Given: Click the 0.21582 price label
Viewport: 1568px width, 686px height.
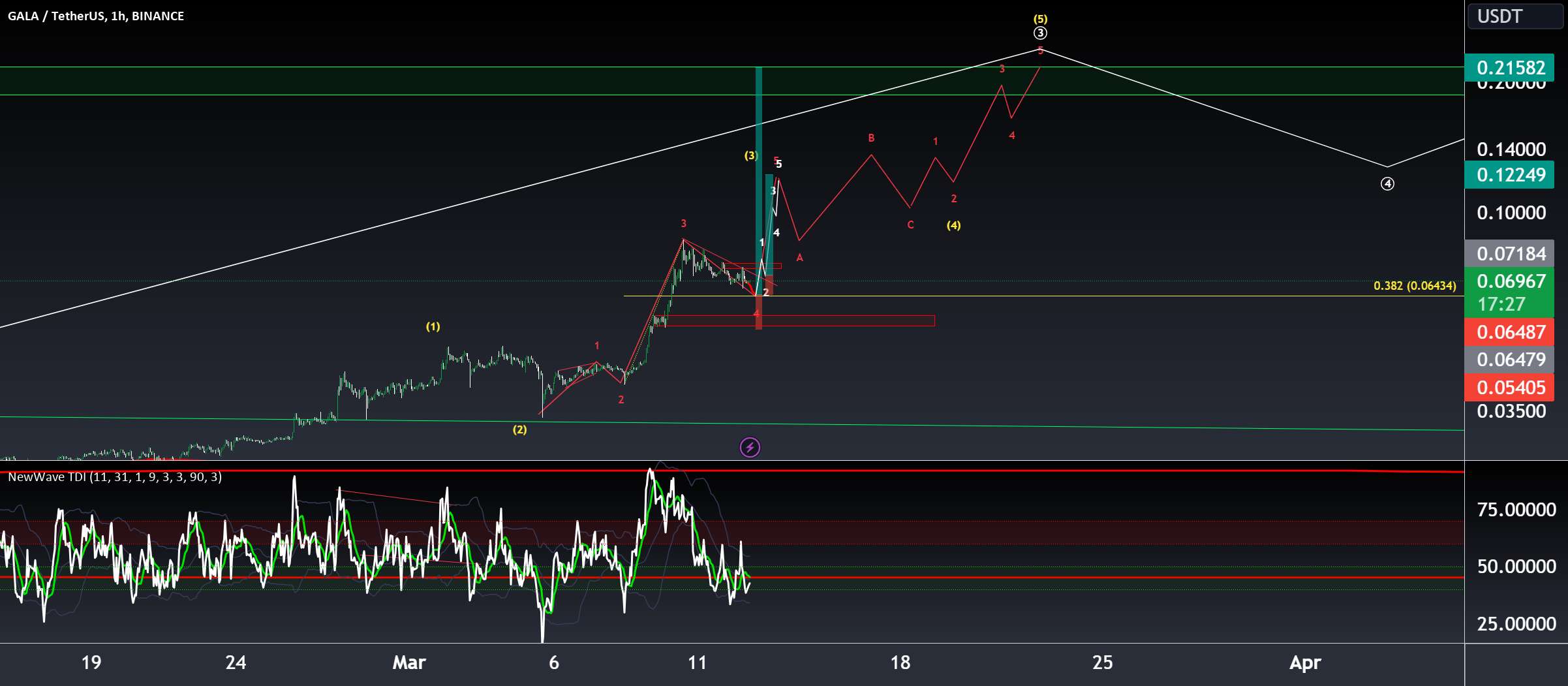Looking at the screenshot, I should 1509,68.
